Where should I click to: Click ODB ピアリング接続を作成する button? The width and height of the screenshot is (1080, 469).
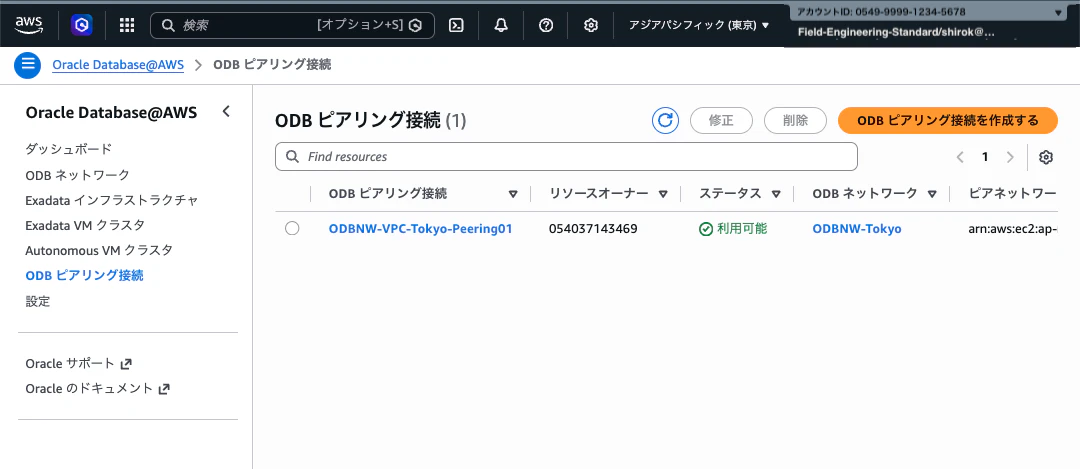(x=948, y=121)
